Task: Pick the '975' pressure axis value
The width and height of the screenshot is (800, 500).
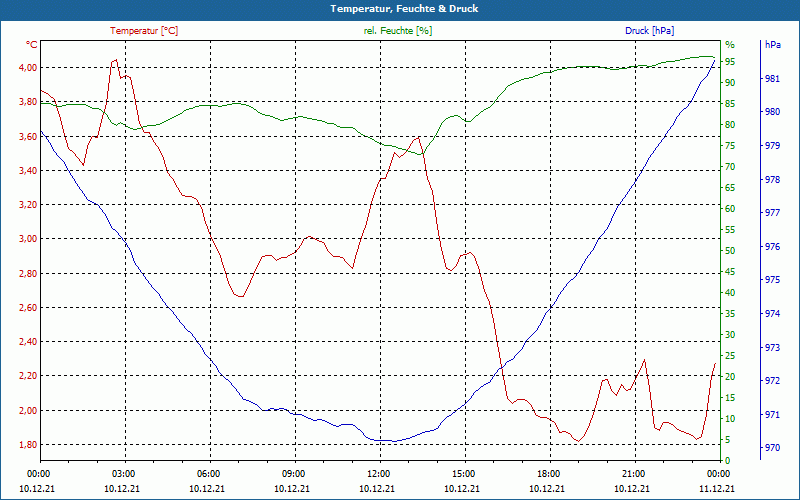Action: (x=772, y=280)
